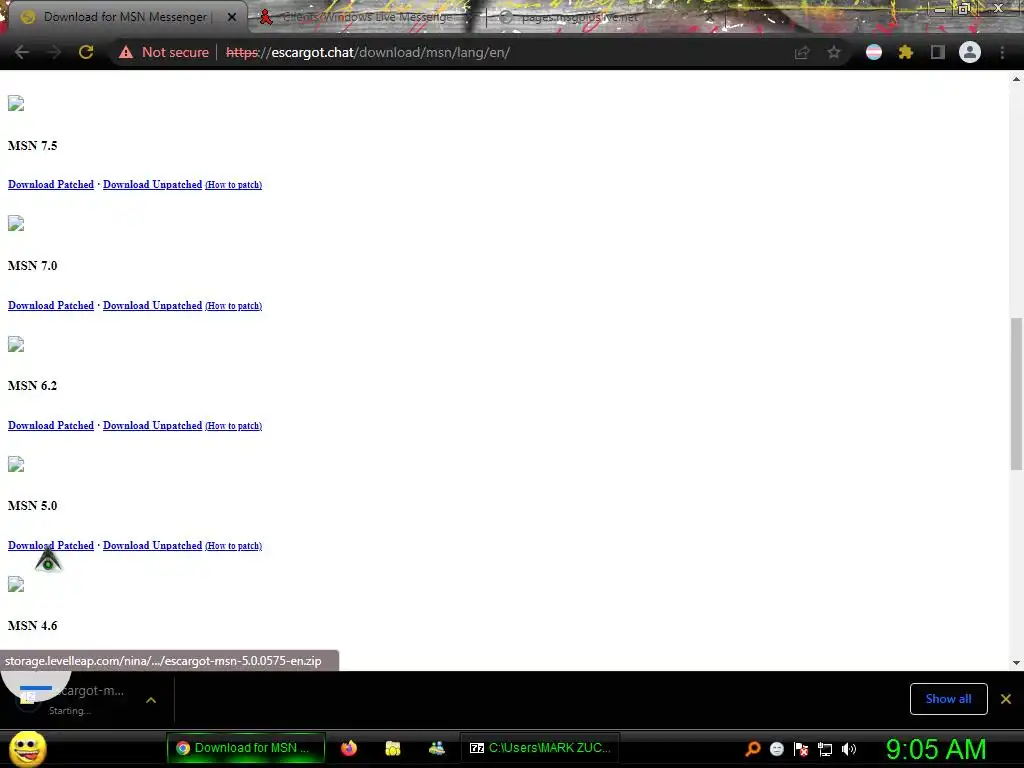The height and width of the screenshot is (768, 1024).
Task: Open How to patch for MSN 7.0
Action: pos(234,306)
